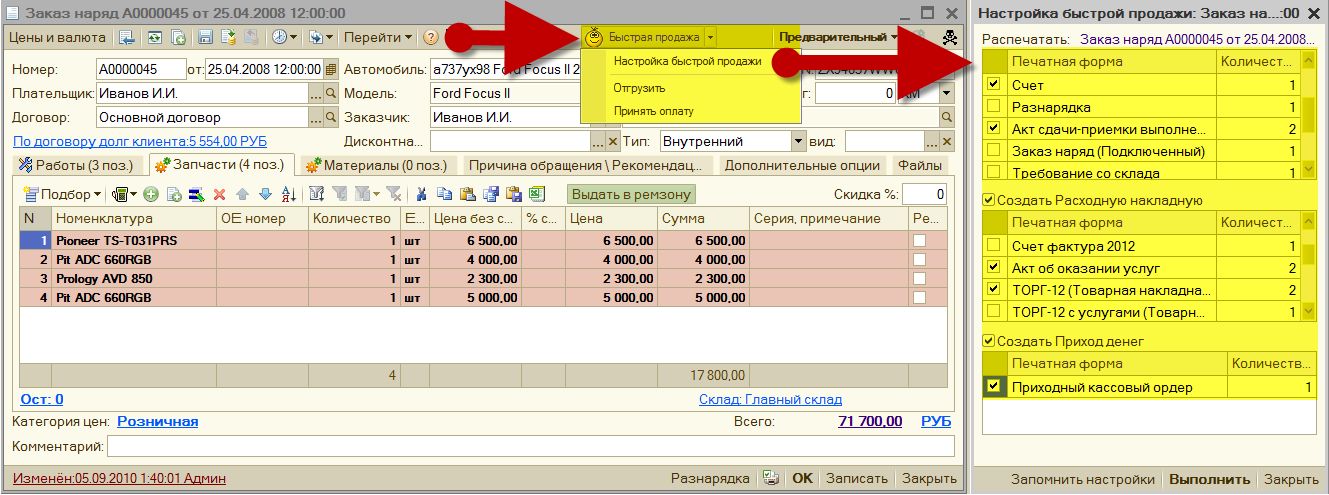
Task: Open calendar picker next to date field
Action: tap(331, 70)
